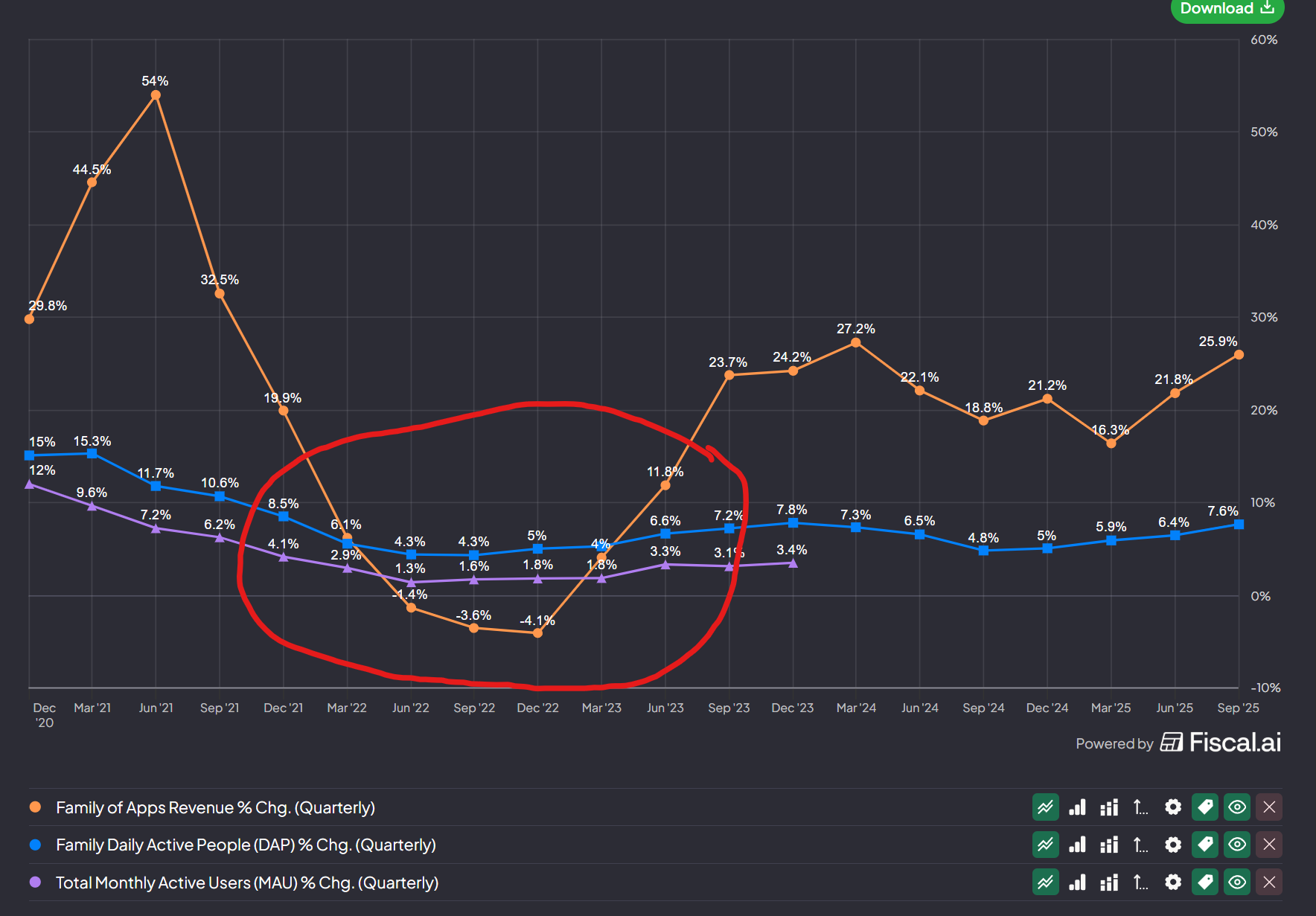Remove the Family of Apps Revenue series

(1269, 807)
